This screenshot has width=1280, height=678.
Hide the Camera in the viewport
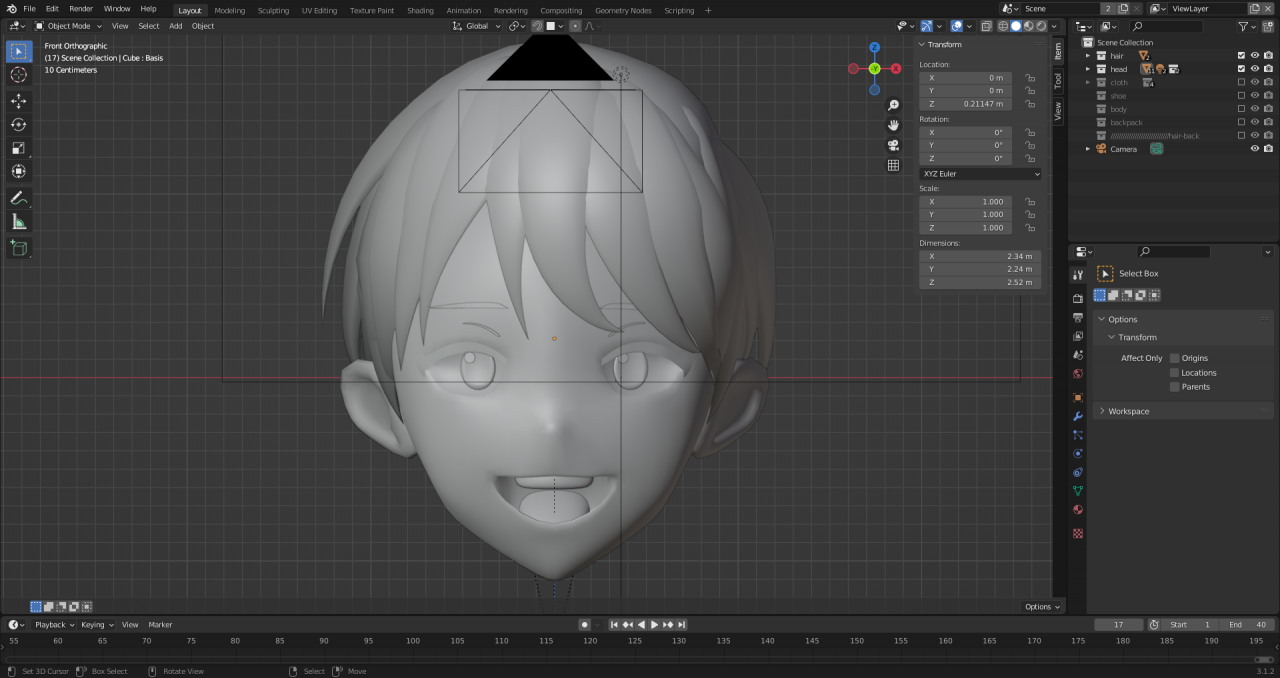pos(1254,149)
